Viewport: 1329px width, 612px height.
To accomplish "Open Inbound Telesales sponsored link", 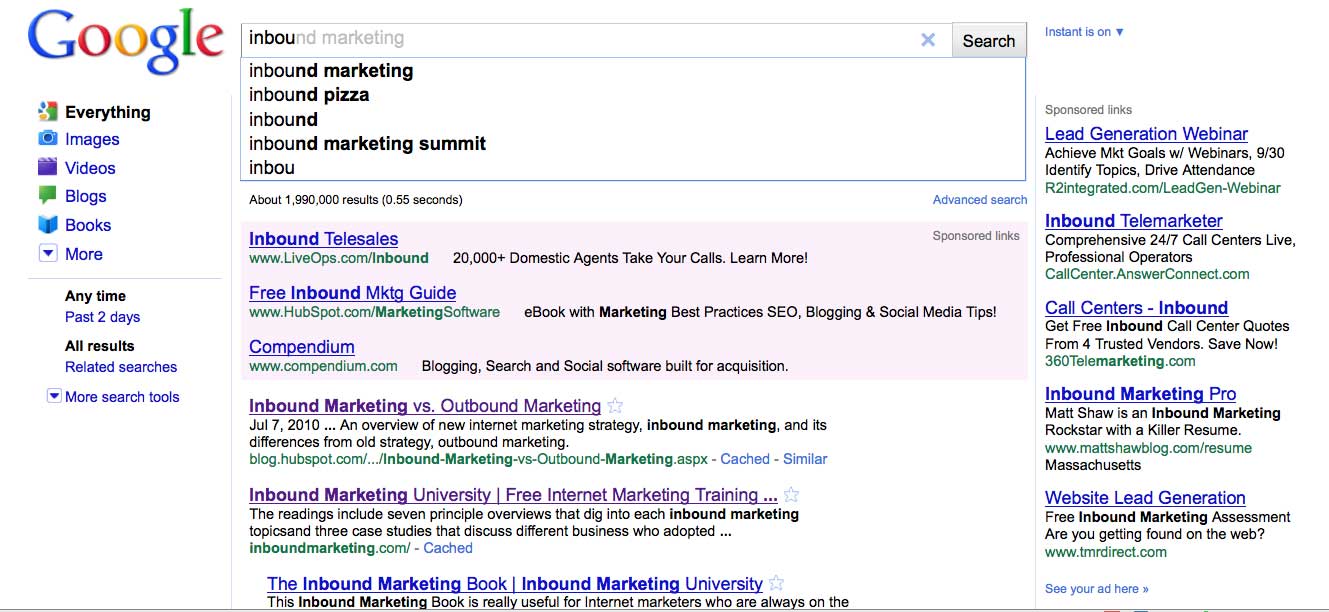I will [x=323, y=239].
